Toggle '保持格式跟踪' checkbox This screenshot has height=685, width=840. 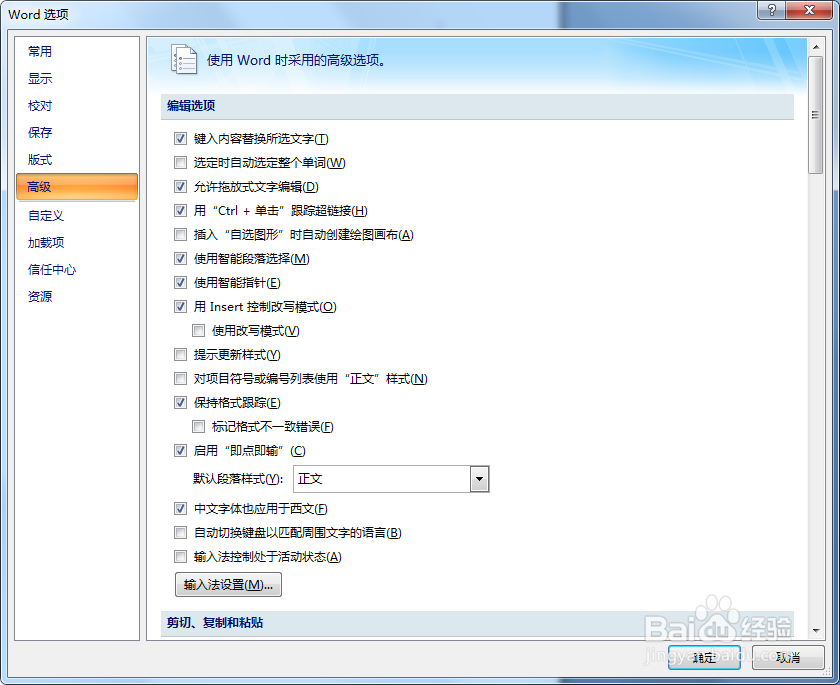coord(181,402)
